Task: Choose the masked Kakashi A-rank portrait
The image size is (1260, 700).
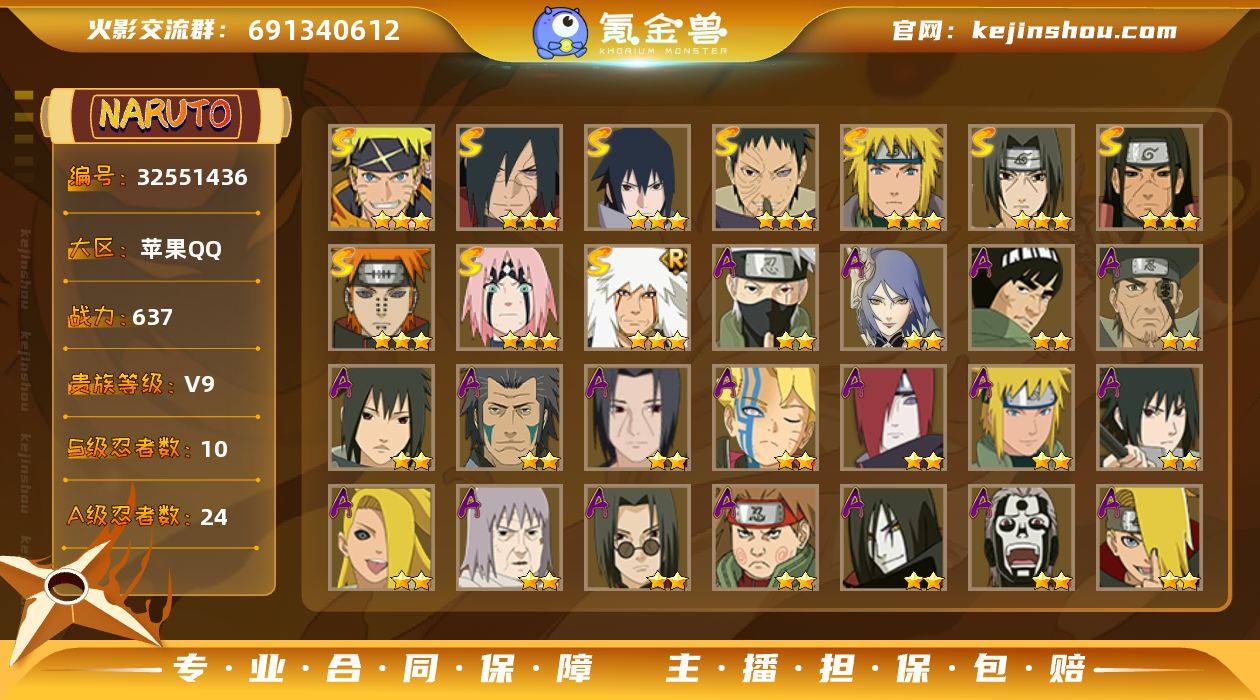Action: (766, 298)
